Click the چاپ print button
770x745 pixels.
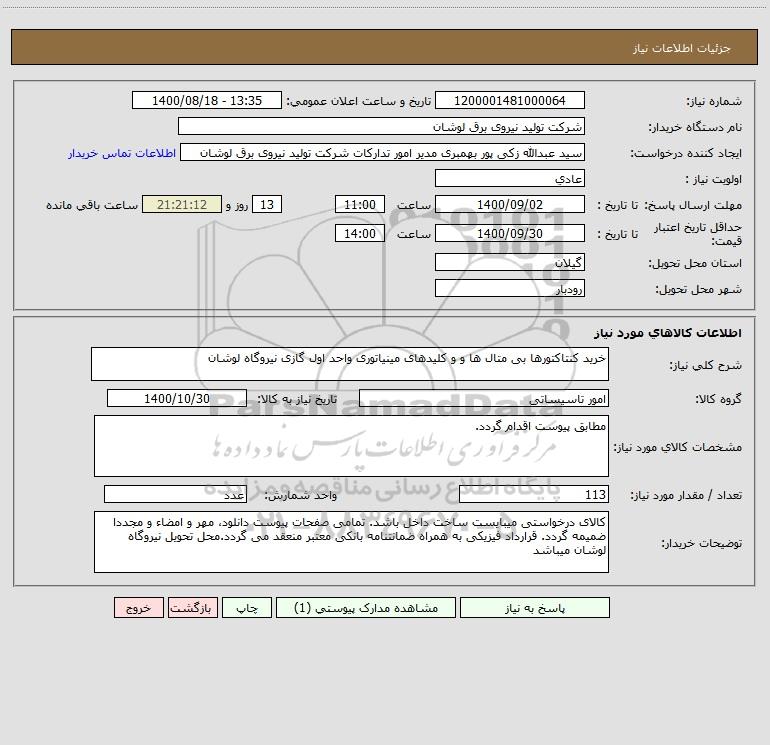[x=247, y=607]
